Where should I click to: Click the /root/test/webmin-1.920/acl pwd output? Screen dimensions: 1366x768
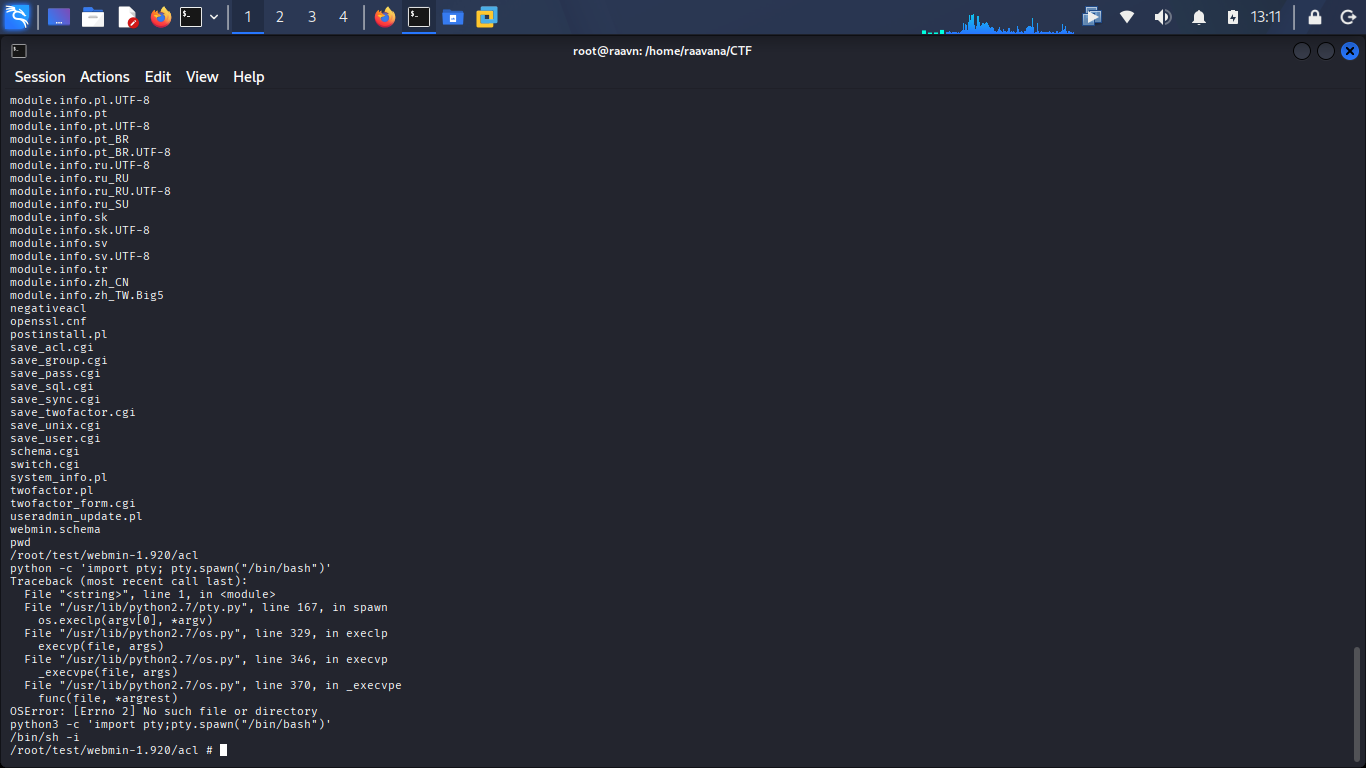[104, 555]
